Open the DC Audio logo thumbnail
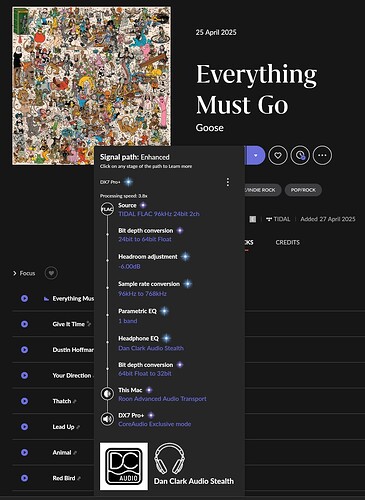The image size is (365, 500). 124,466
